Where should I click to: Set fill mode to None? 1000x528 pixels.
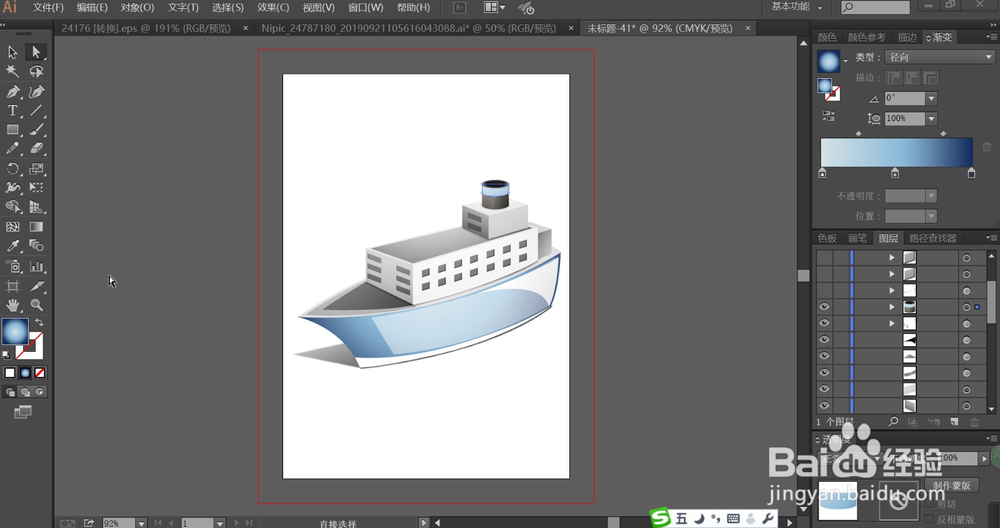pos(40,372)
